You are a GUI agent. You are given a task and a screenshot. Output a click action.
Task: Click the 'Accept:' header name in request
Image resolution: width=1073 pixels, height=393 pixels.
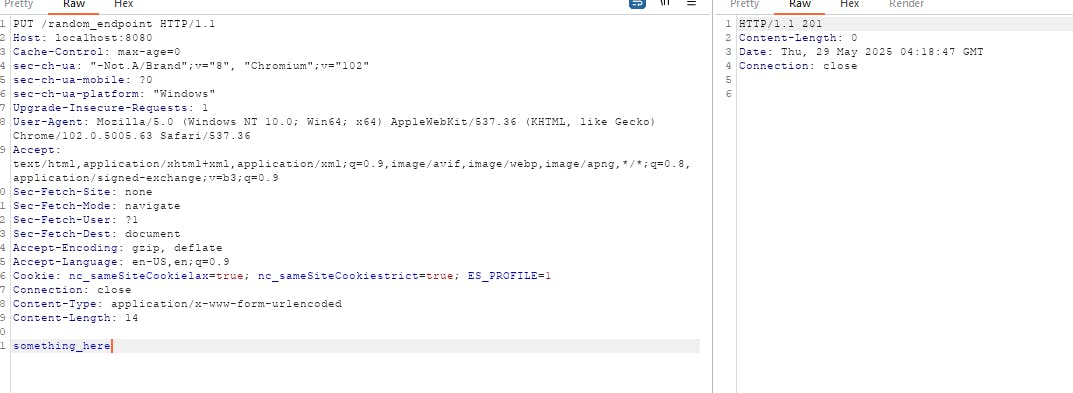coord(37,150)
